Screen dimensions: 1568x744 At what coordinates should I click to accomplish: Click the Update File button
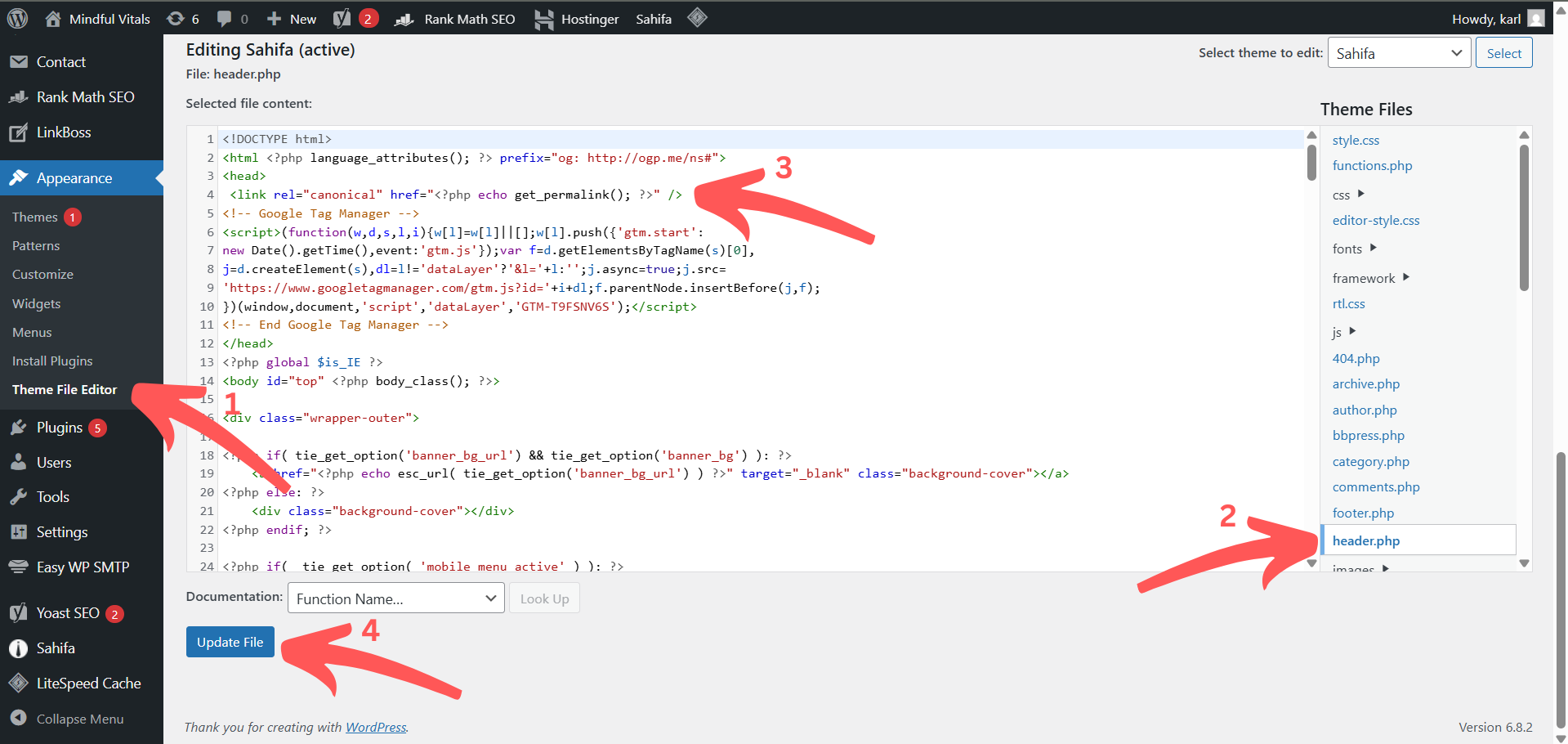click(230, 642)
